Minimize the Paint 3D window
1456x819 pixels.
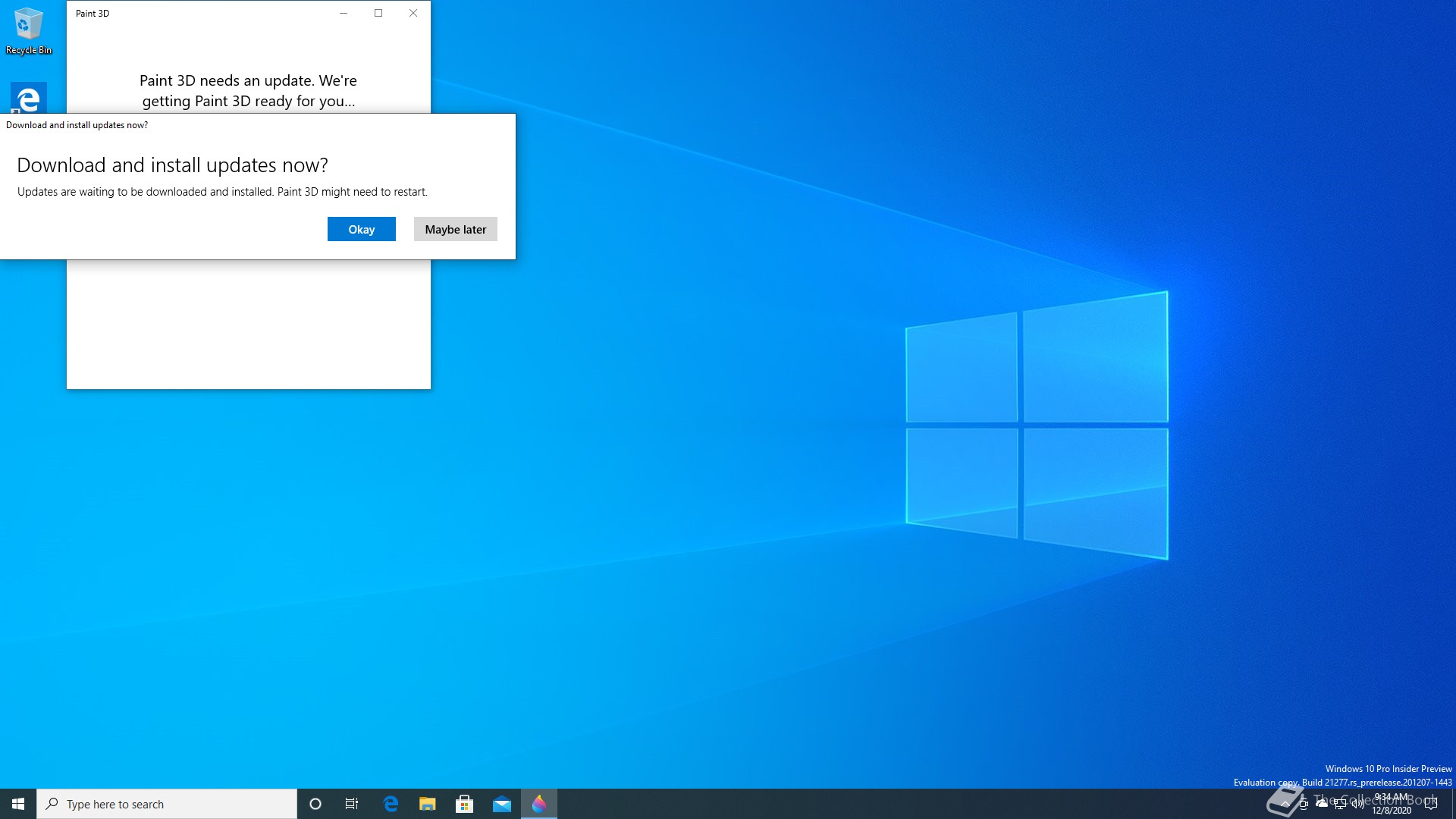[x=344, y=13]
